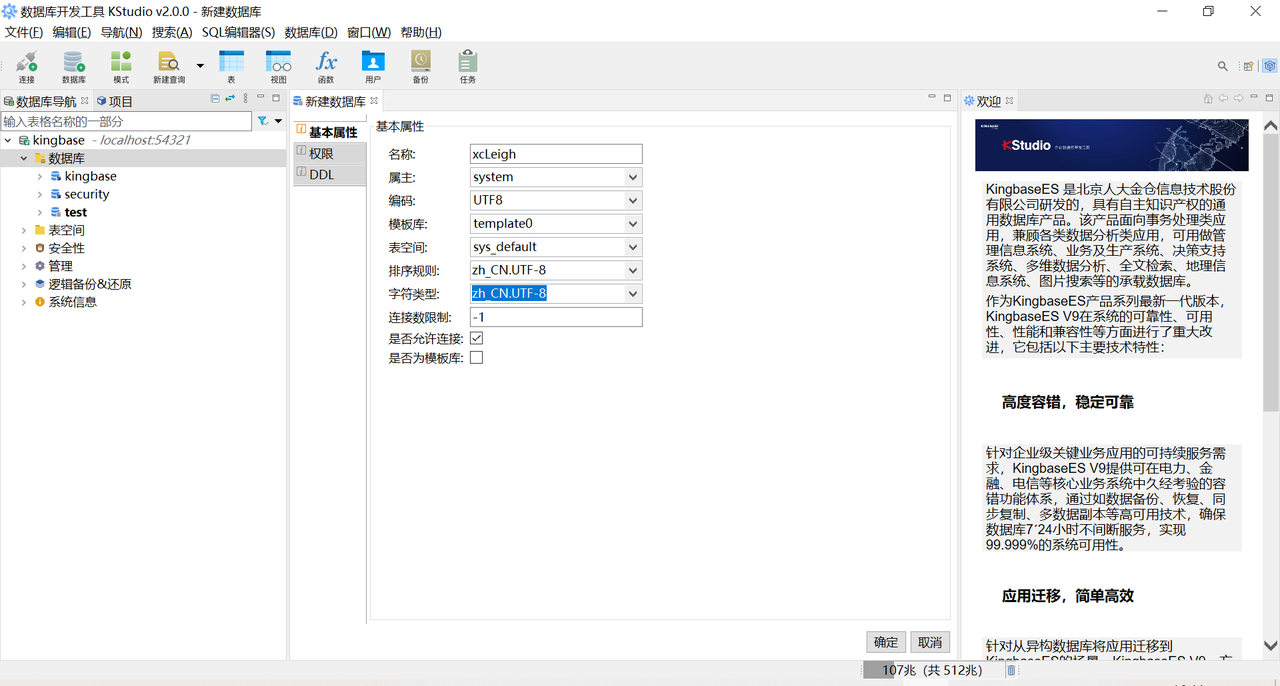Image resolution: width=1280 pixels, height=686 pixels.
Task: Click the 表 (Table) toolbar icon
Action: point(231,66)
